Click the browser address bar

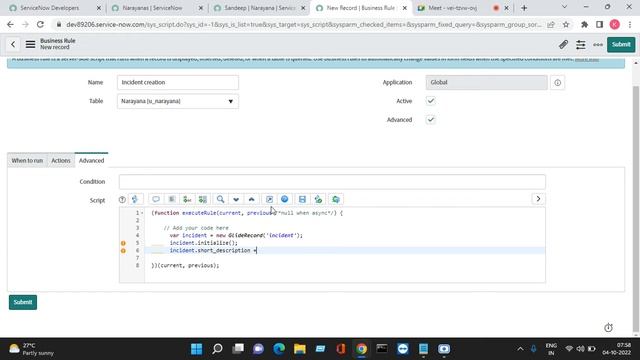tap(304, 24)
